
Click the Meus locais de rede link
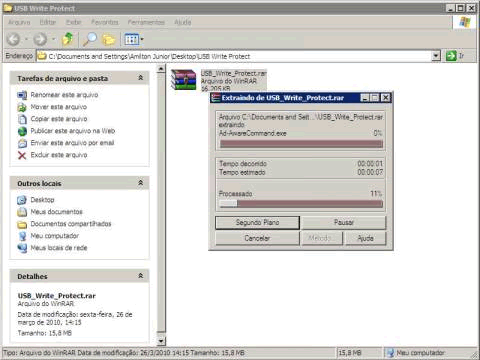[59, 248]
